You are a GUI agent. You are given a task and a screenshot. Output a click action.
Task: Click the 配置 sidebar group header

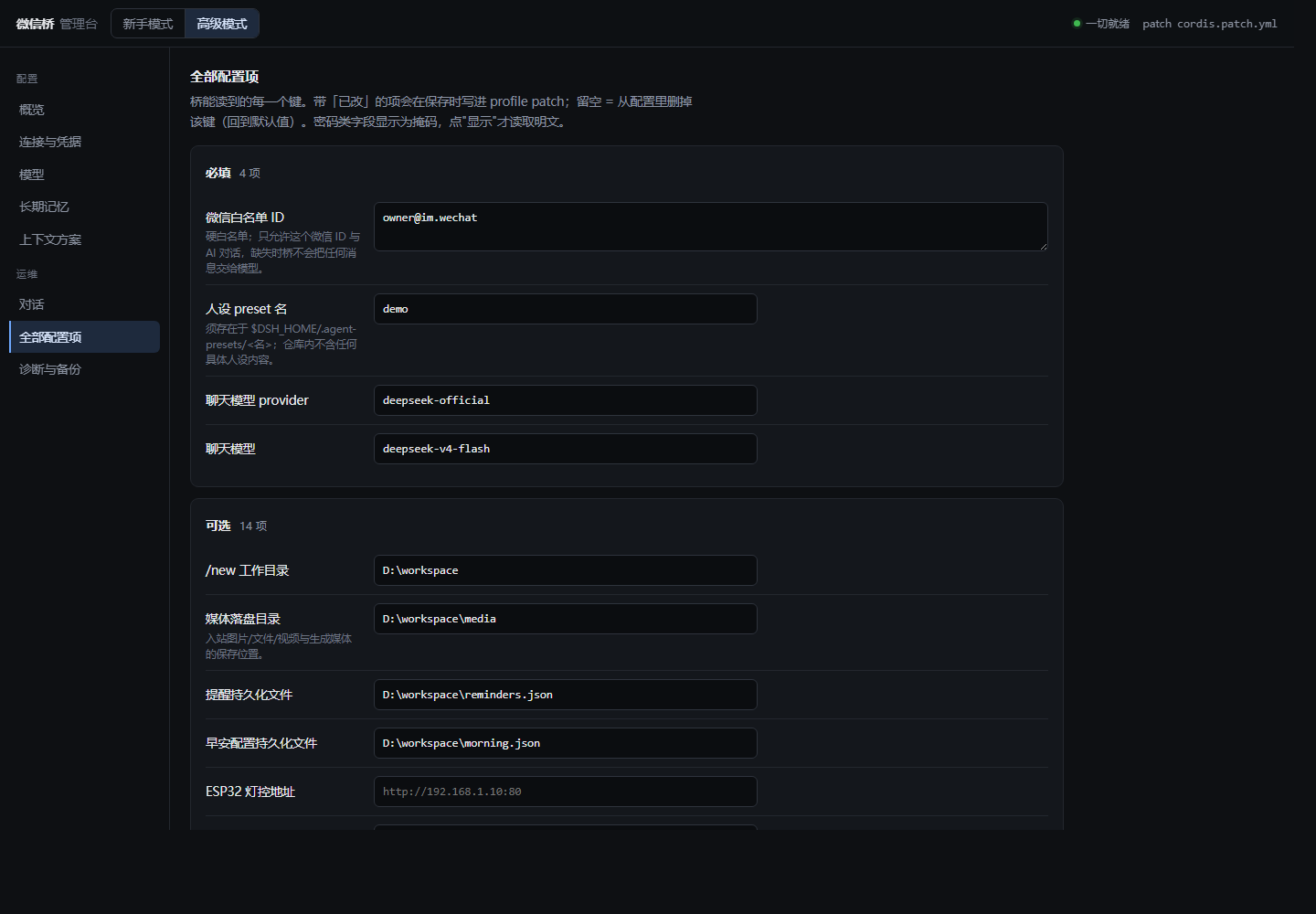pos(27,79)
